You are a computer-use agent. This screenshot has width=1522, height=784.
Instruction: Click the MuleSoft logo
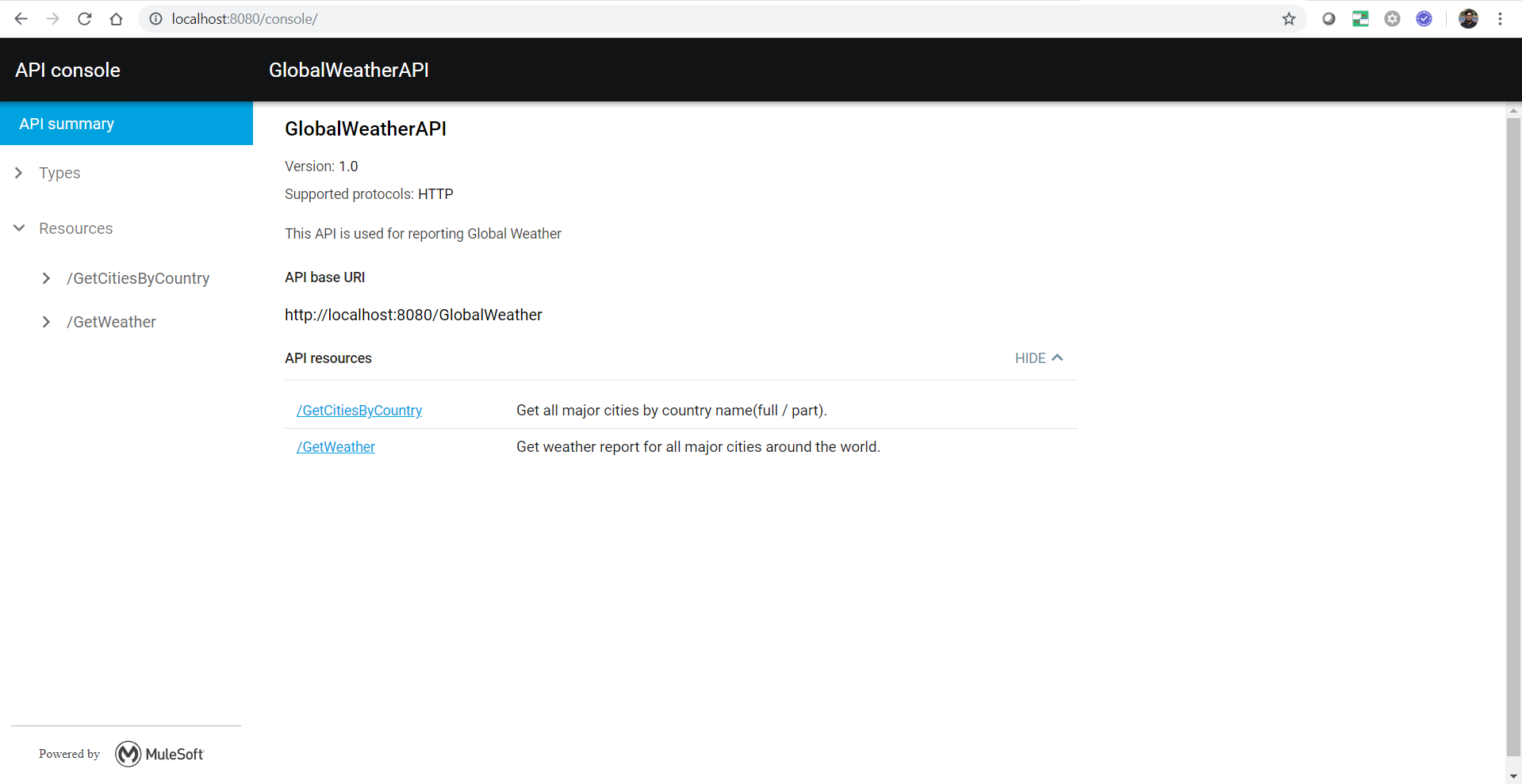pyautogui.click(x=159, y=754)
